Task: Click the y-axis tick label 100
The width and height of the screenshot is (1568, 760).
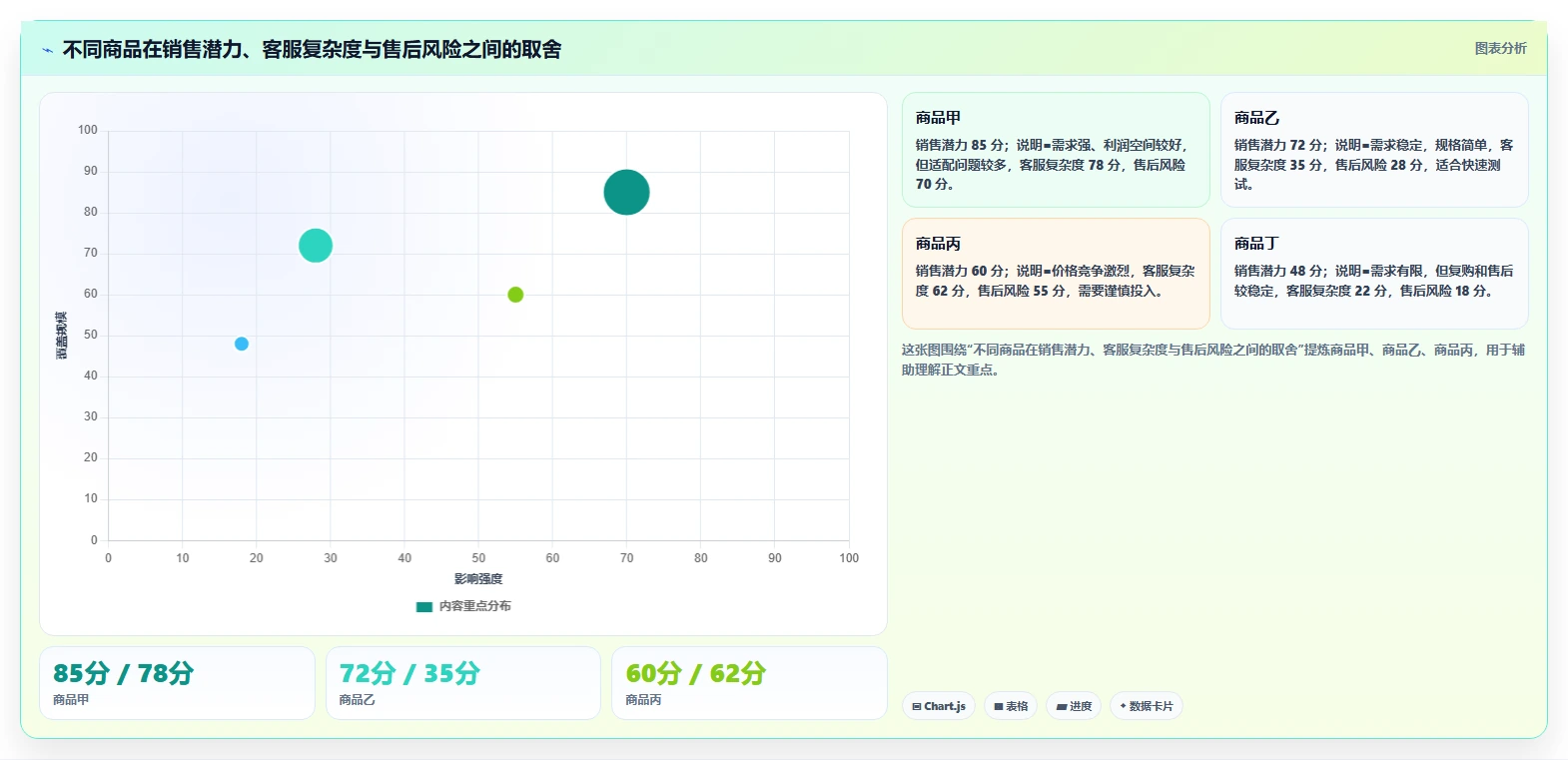Action: pos(88,130)
